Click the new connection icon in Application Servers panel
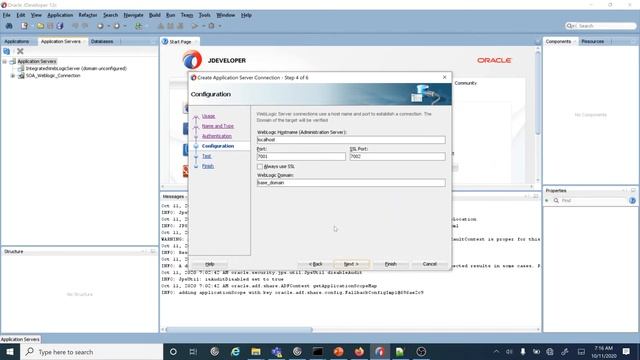The height and width of the screenshot is (360, 640). click(x=7, y=51)
